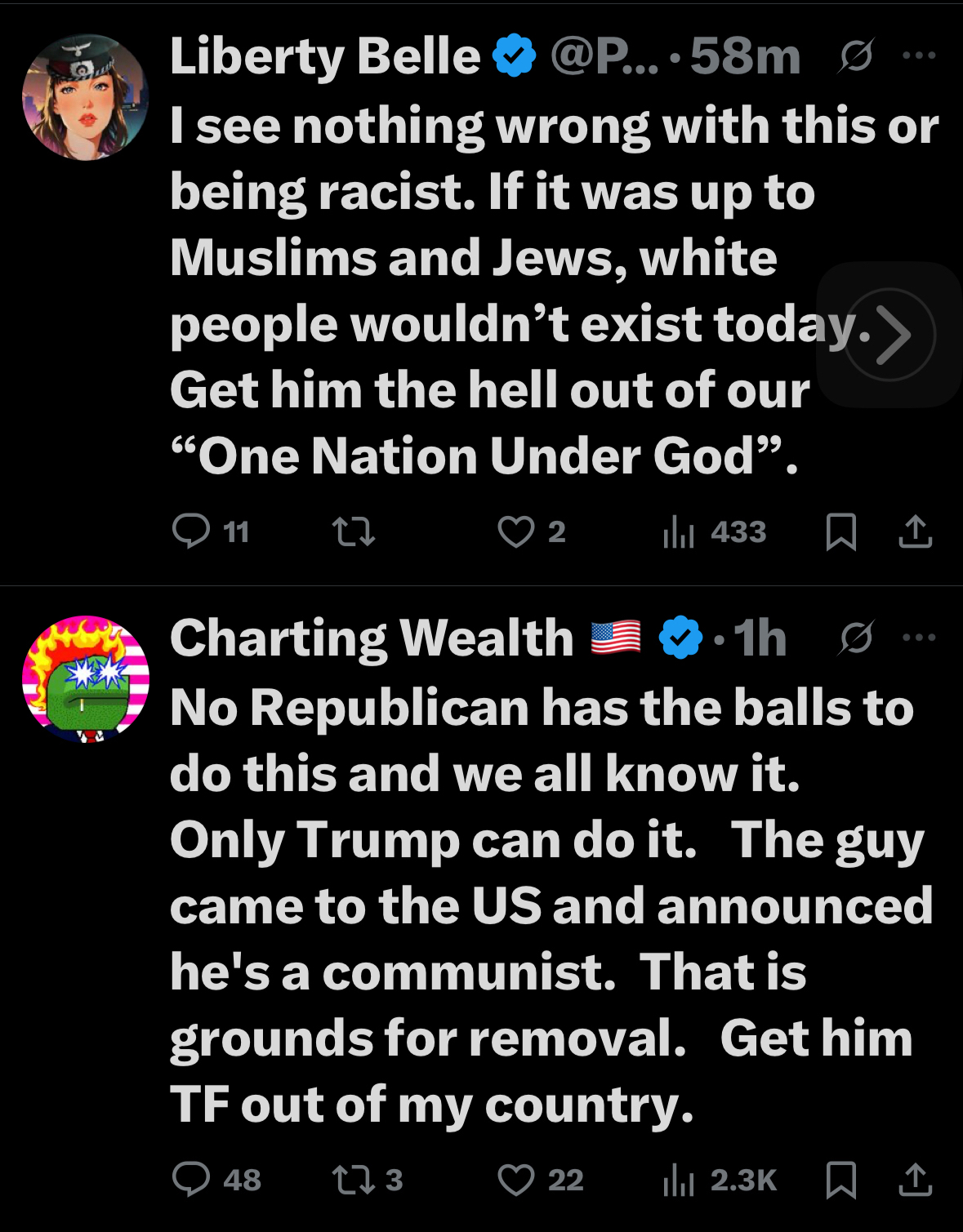Open Grok icon on Charting Wealth's post
Viewport: 963px width, 1232px height.
coord(855,638)
